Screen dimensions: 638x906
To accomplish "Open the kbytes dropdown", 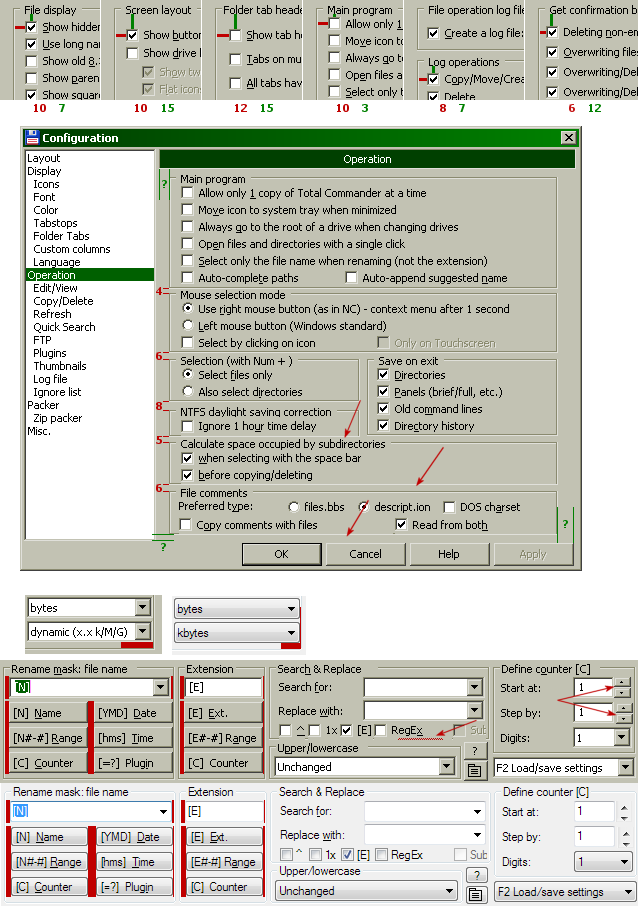I will (292, 633).
